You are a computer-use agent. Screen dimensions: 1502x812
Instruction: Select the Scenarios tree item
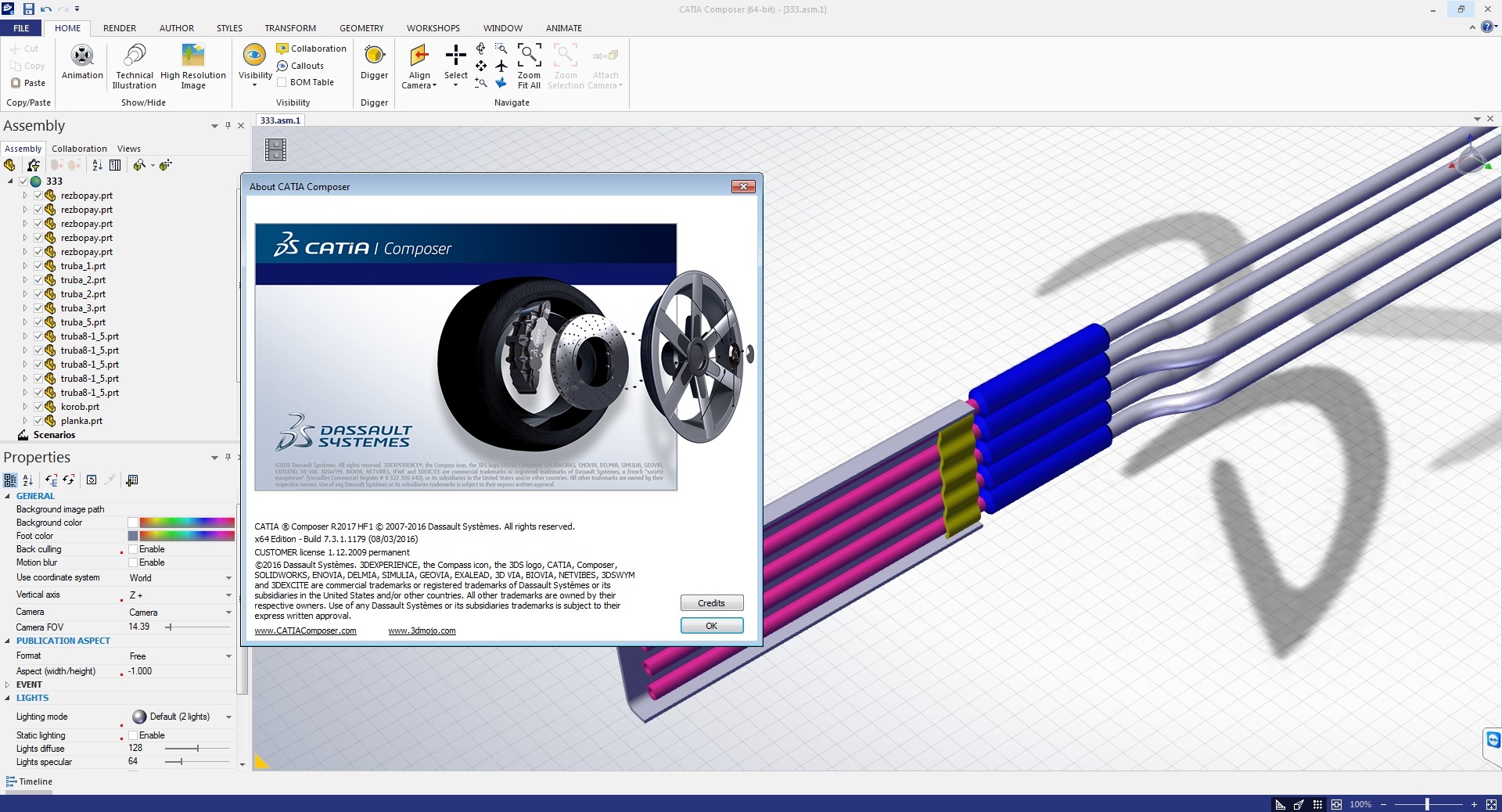[x=54, y=435]
